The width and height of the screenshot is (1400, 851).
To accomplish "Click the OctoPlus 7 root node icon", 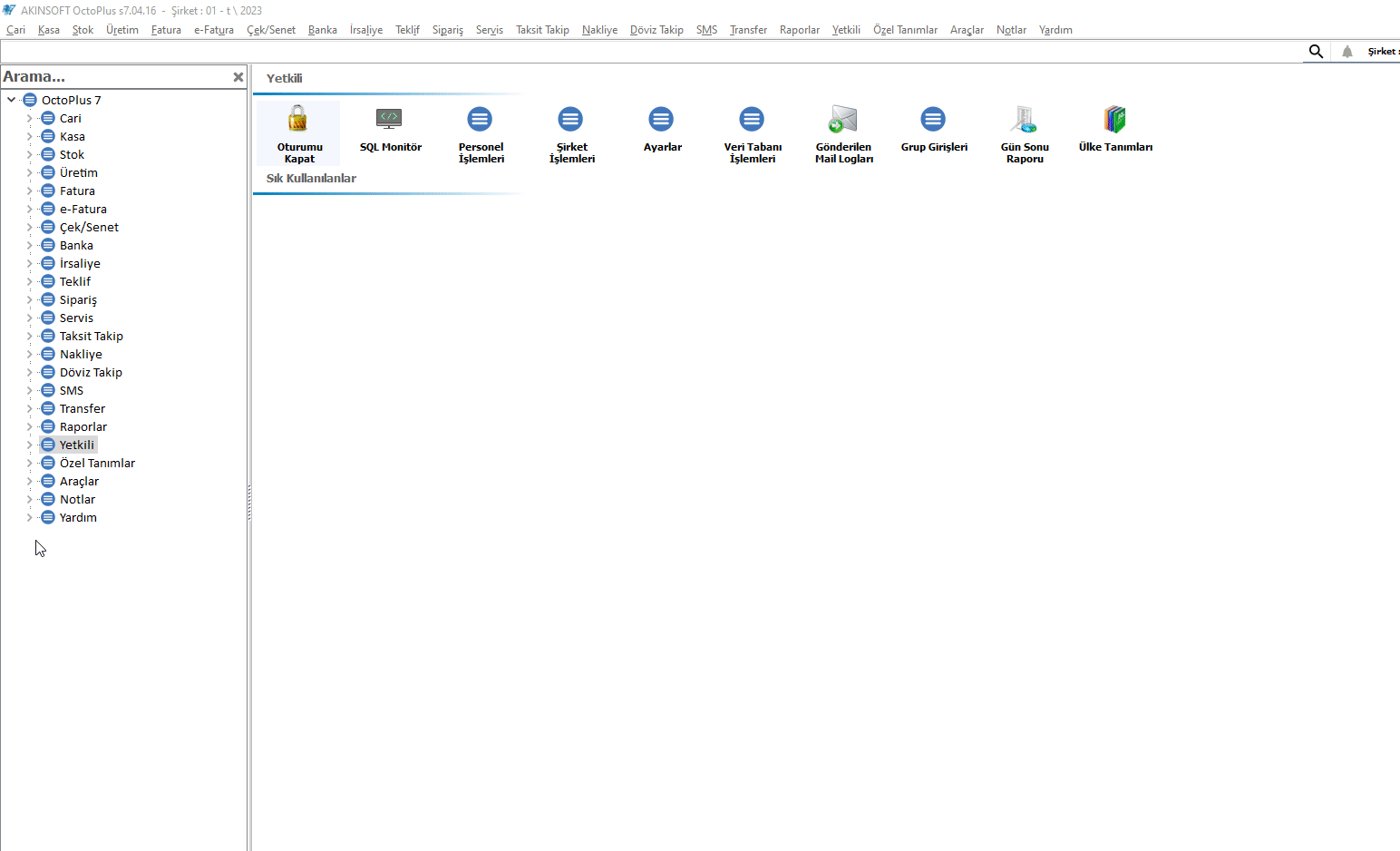I will point(30,100).
